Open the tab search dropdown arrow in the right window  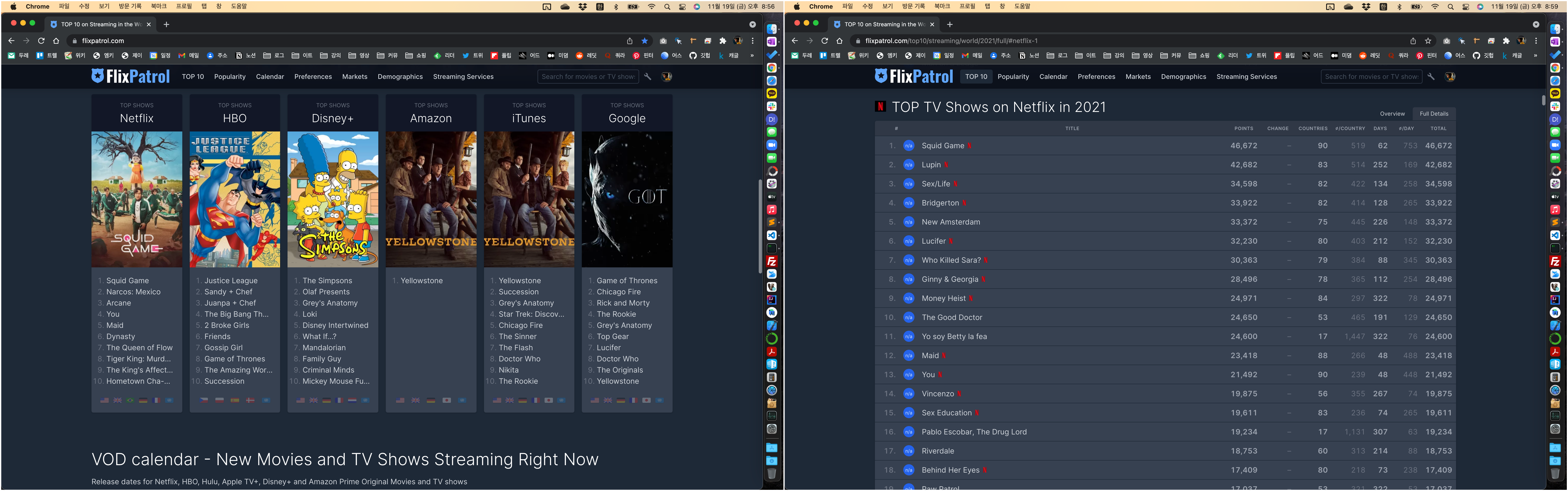1536,24
